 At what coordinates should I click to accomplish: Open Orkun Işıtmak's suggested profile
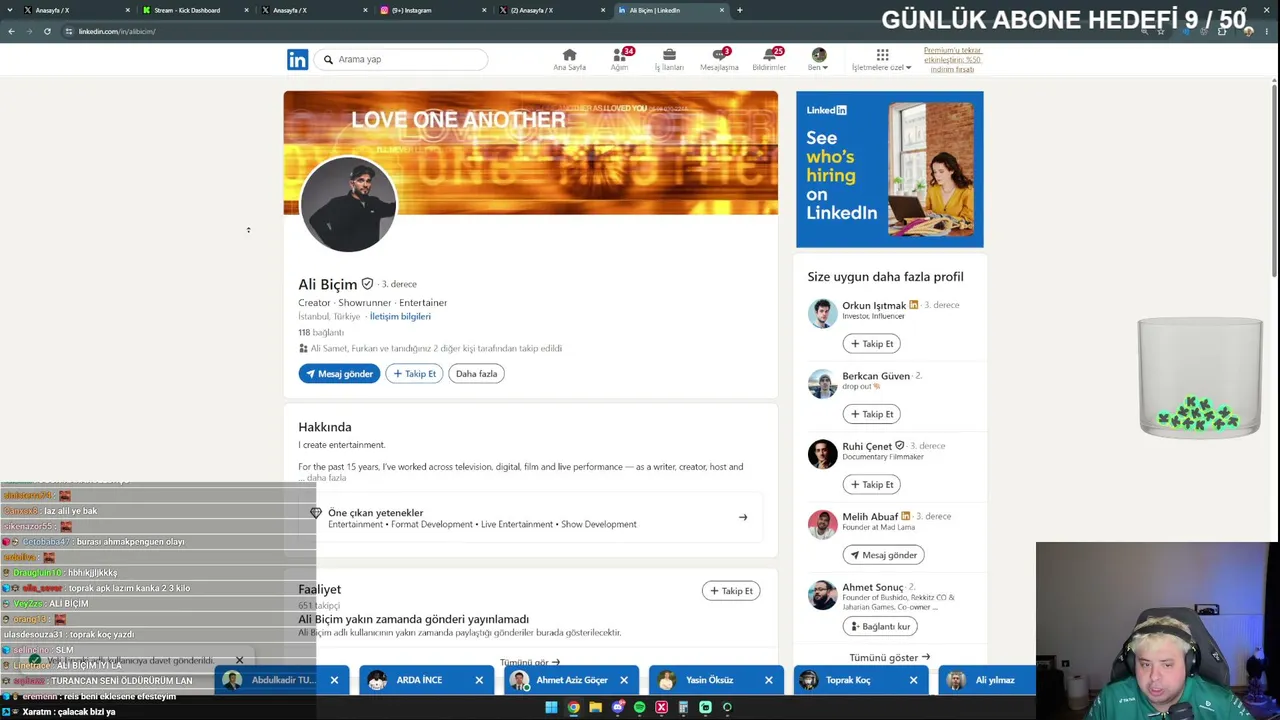[x=874, y=305]
